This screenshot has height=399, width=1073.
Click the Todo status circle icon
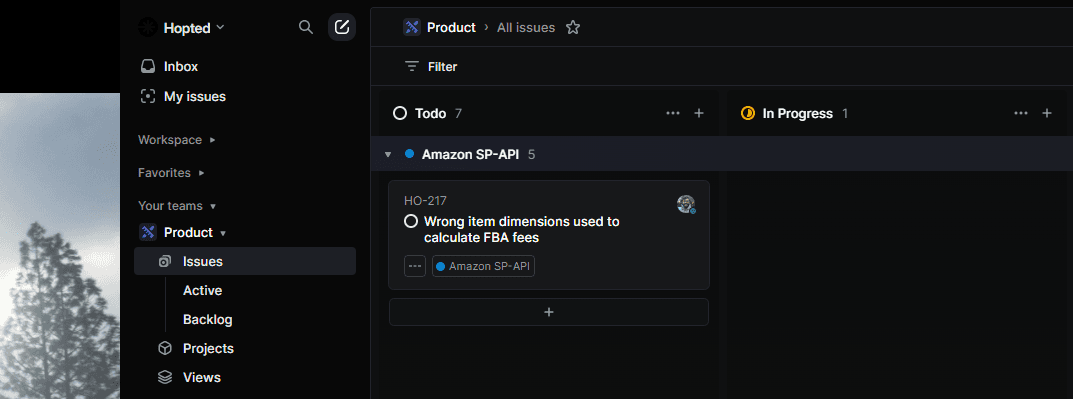click(x=400, y=113)
